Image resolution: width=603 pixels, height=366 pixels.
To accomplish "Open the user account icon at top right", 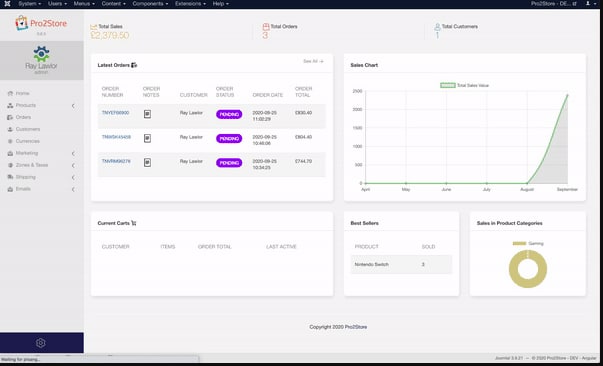I will 588,3.
